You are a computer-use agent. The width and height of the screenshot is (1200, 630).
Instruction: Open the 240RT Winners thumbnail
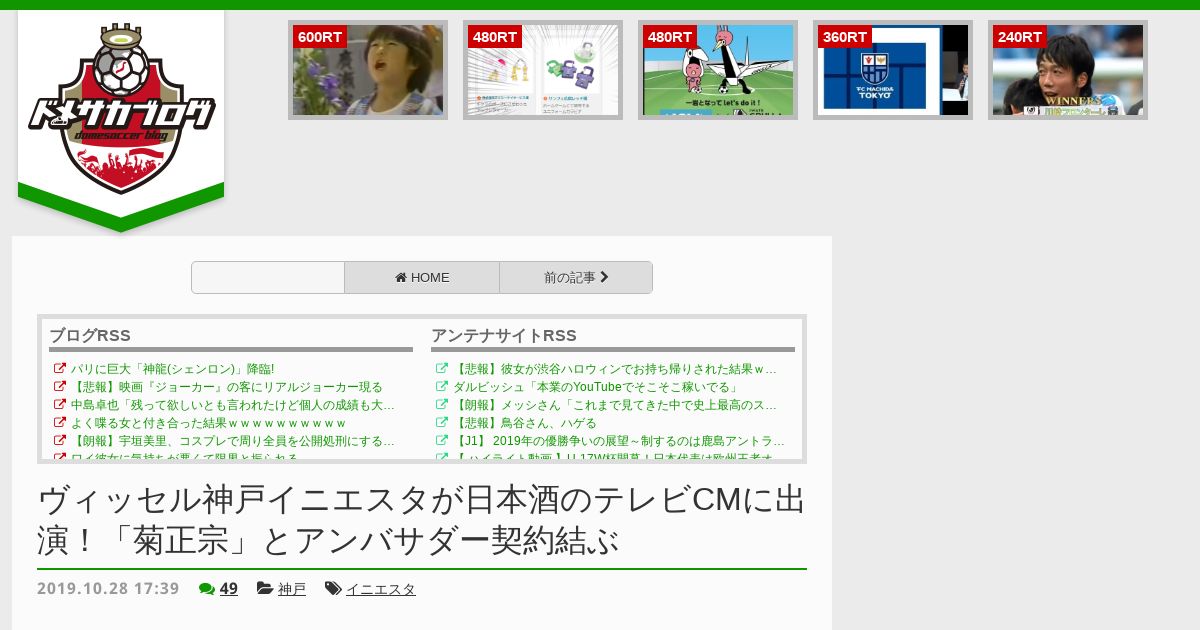pyautogui.click(x=1068, y=70)
